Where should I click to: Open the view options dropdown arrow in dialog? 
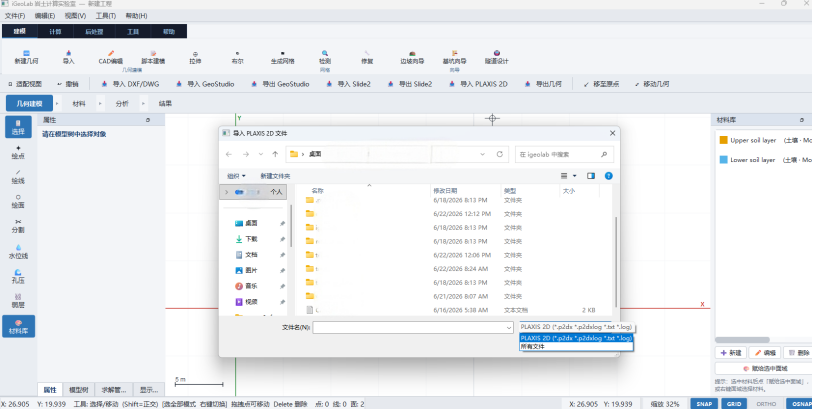click(x=574, y=176)
